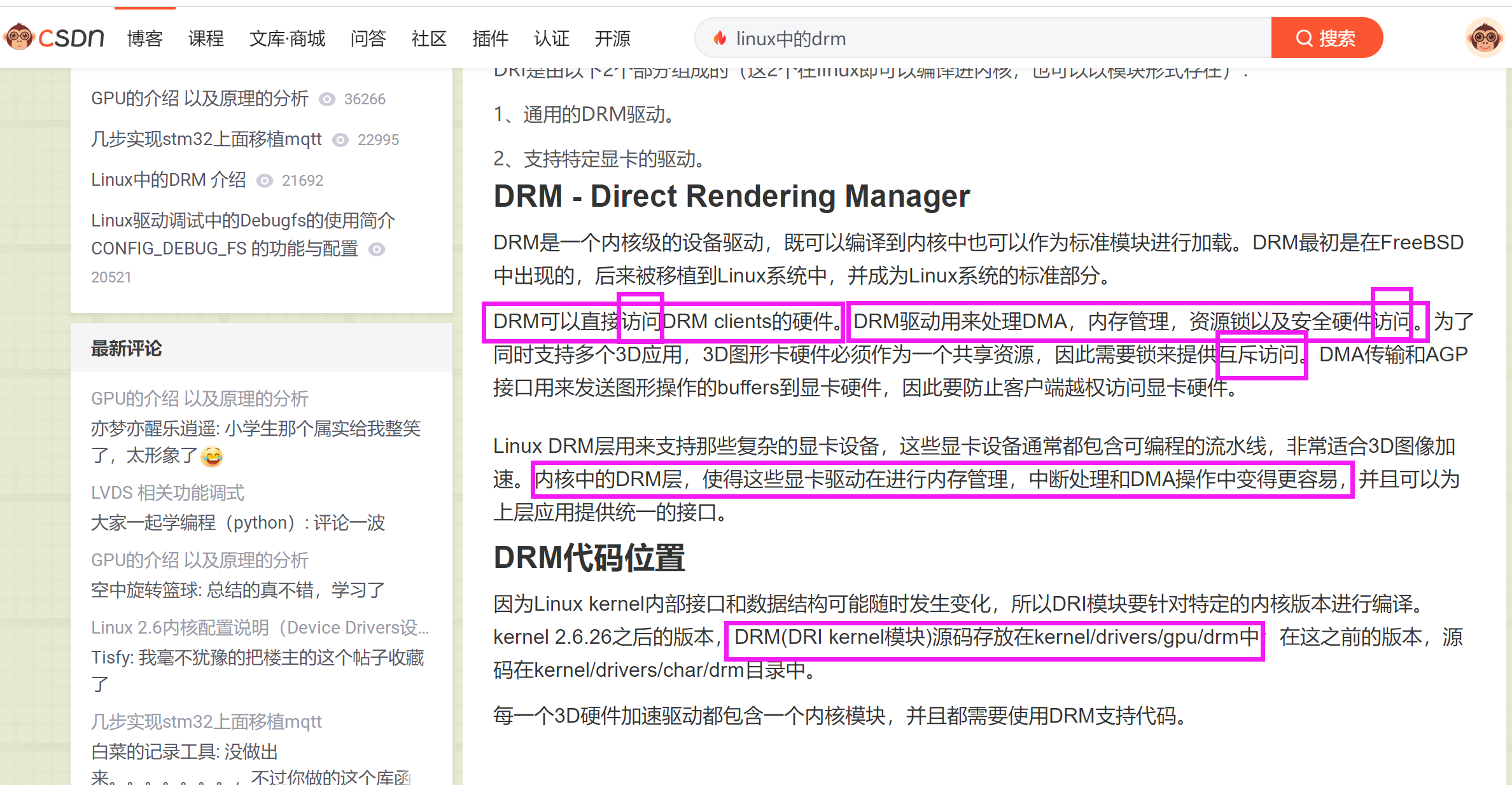Open article 几步实现stm32上面移植mqtt in hot list
The height and width of the screenshot is (785, 1512).
point(206,139)
